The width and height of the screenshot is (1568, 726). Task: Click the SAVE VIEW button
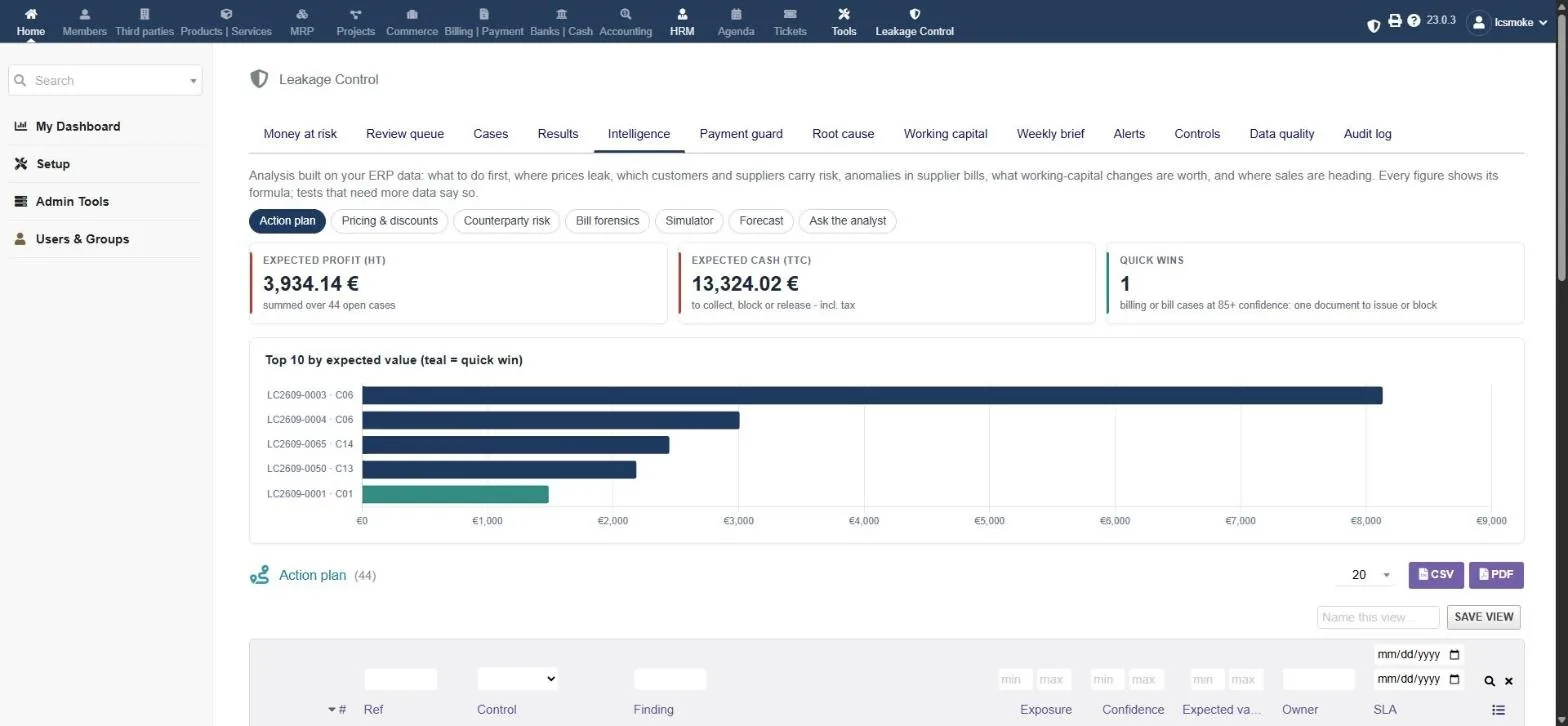tap(1484, 617)
